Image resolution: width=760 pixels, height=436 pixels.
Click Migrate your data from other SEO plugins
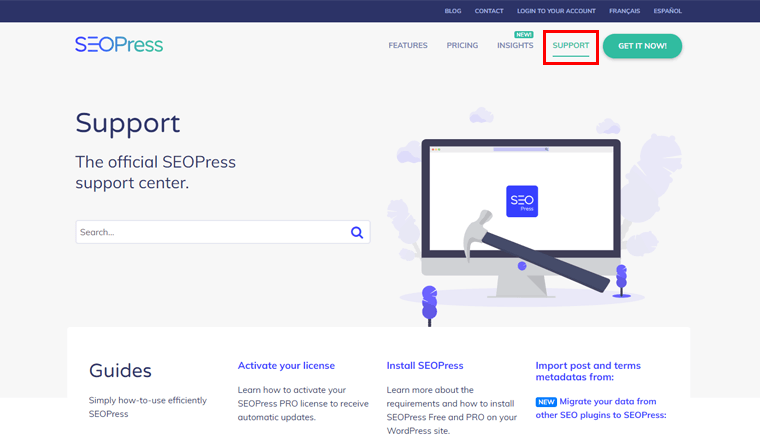pyautogui.click(x=601, y=408)
